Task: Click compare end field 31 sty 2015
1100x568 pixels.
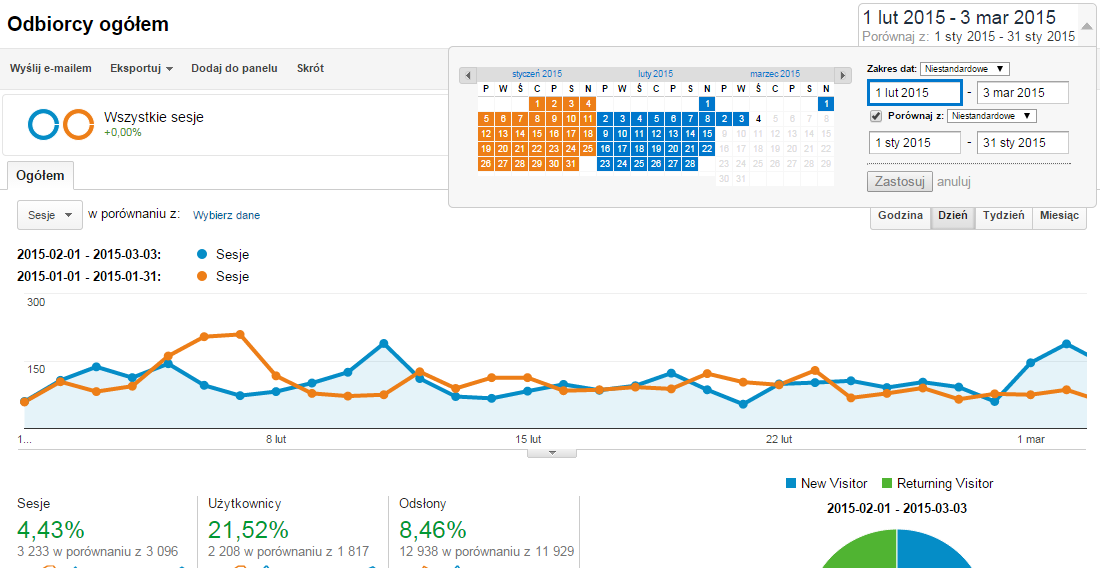Action: tap(1023, 142)
